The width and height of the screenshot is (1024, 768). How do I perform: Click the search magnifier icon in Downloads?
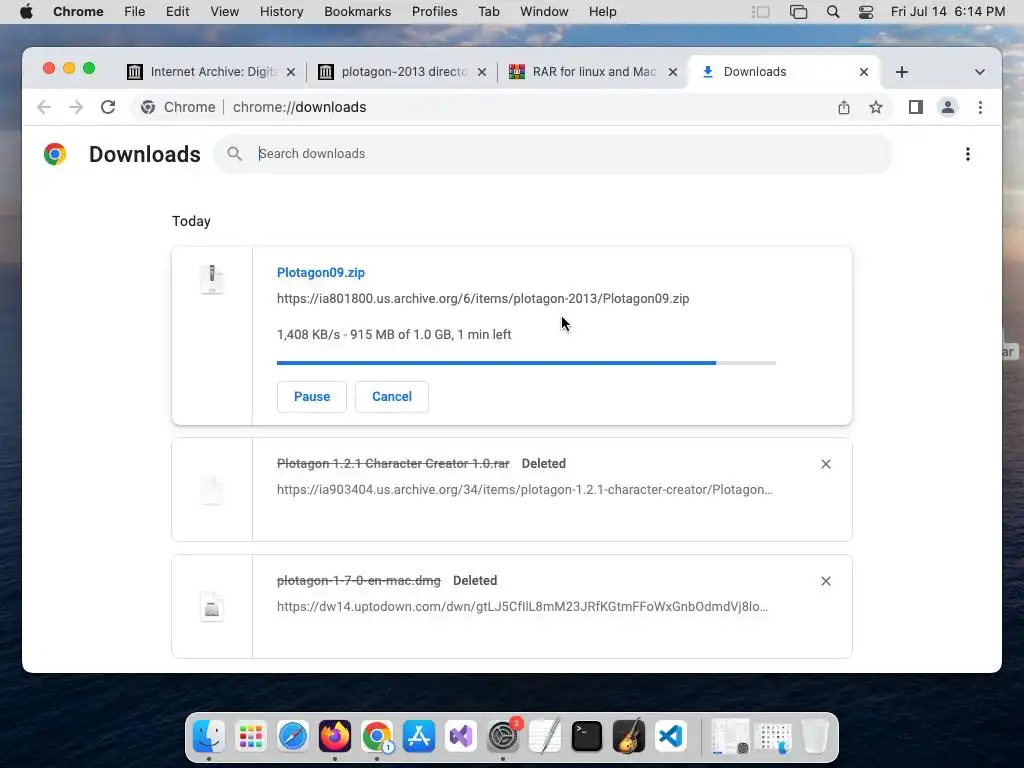click(234, 153)
